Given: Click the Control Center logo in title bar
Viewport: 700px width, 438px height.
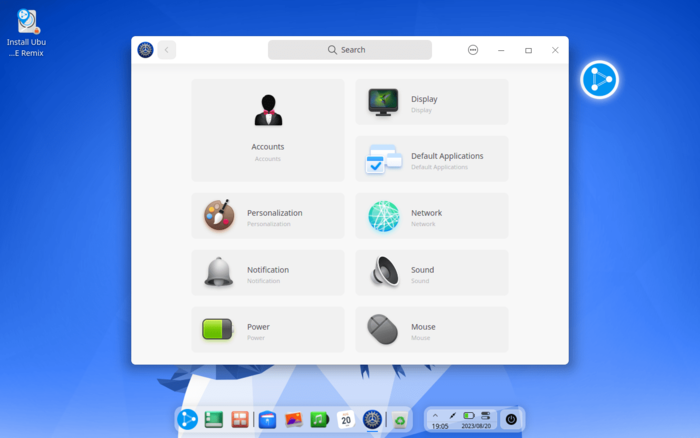Looking at the screenshot, I should 146,50.
